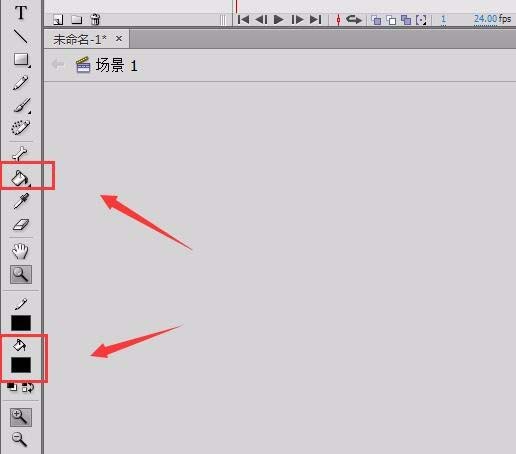This screenshot has width=516, height=454.
Task: Select the Paint Bucket tool
Action: [20, 177]
